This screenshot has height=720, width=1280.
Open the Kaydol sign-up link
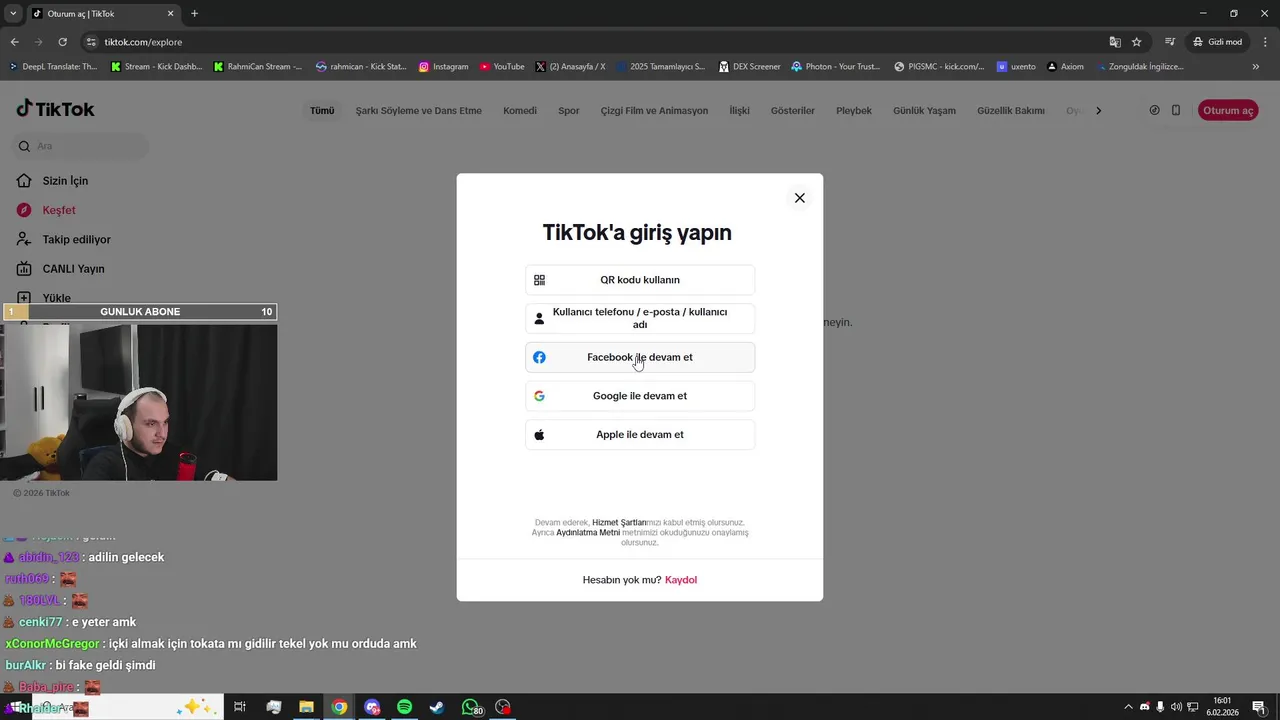coord(681,580)
